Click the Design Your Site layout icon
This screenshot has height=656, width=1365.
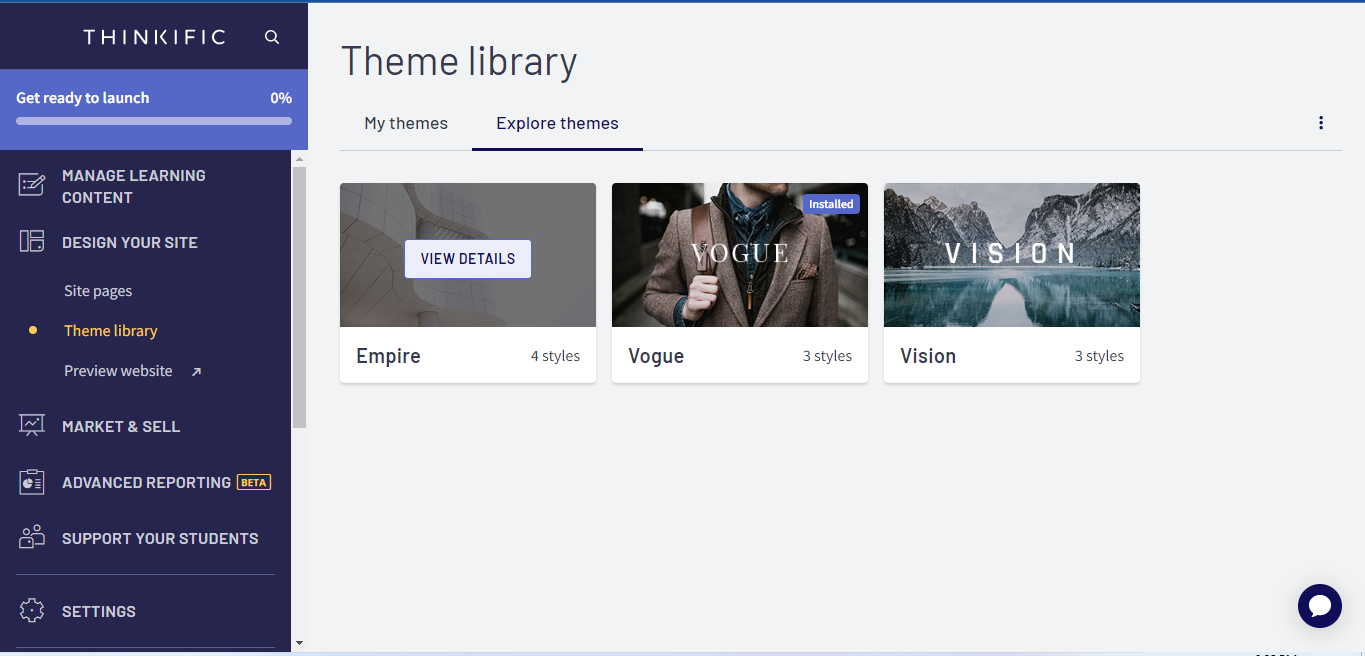tap(32, 242)
